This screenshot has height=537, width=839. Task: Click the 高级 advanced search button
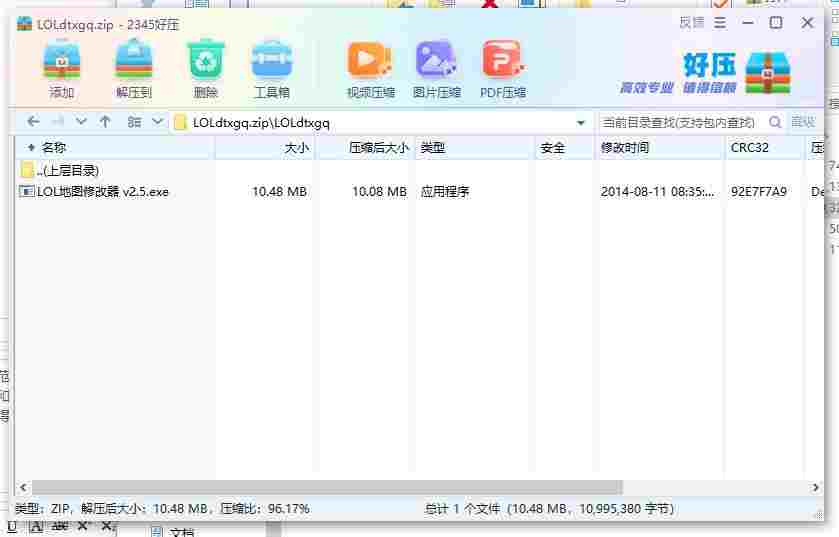[803, 122]
